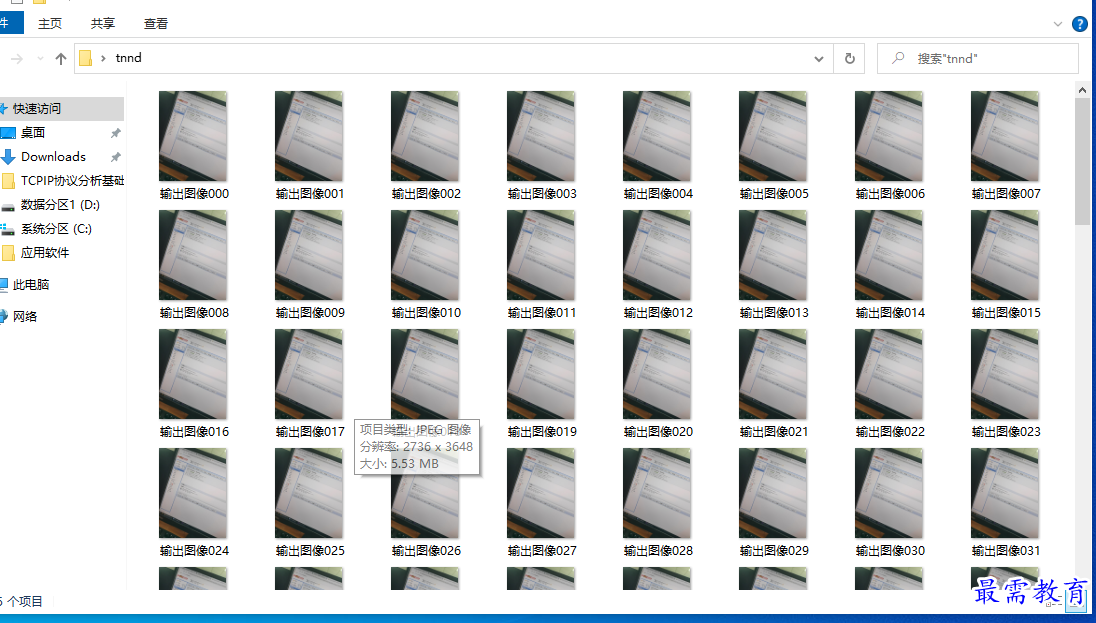1096x623 pixels.
Task: Select thumbnail 输出图像002
Action: (x=425, y=136)
